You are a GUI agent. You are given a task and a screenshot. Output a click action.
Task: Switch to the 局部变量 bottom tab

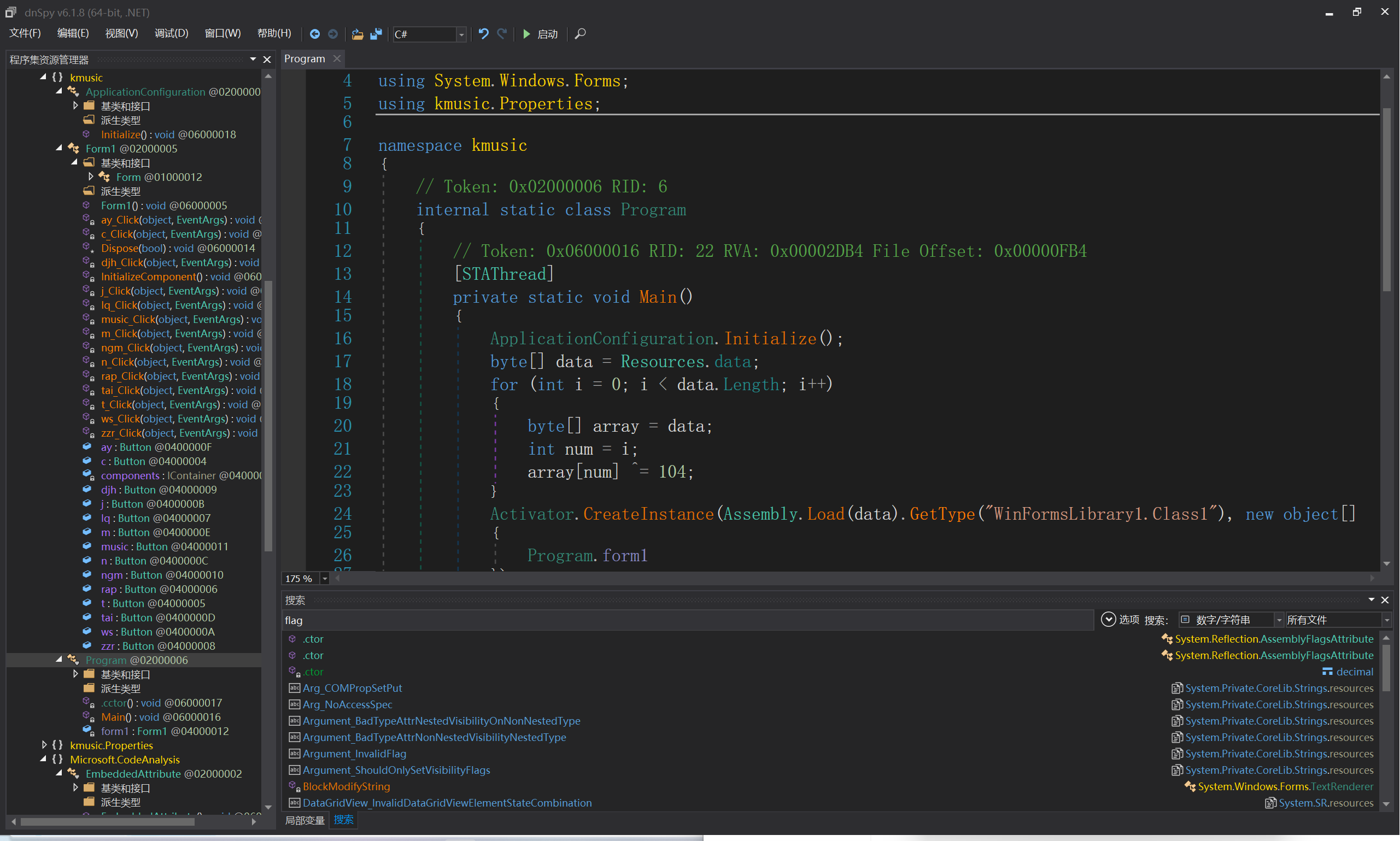[304, 820]
